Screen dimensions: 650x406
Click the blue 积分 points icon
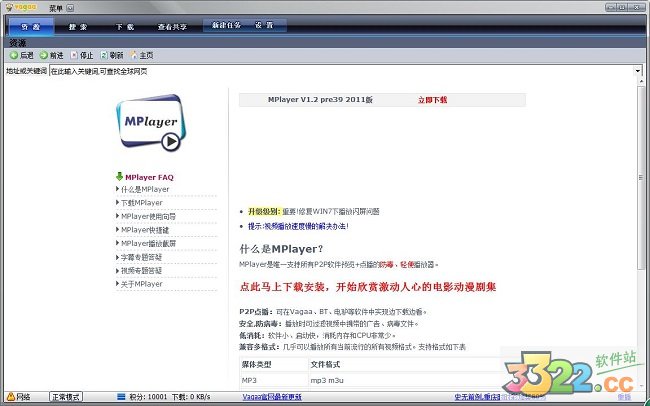pyautogui.click(x=121, y=396)
